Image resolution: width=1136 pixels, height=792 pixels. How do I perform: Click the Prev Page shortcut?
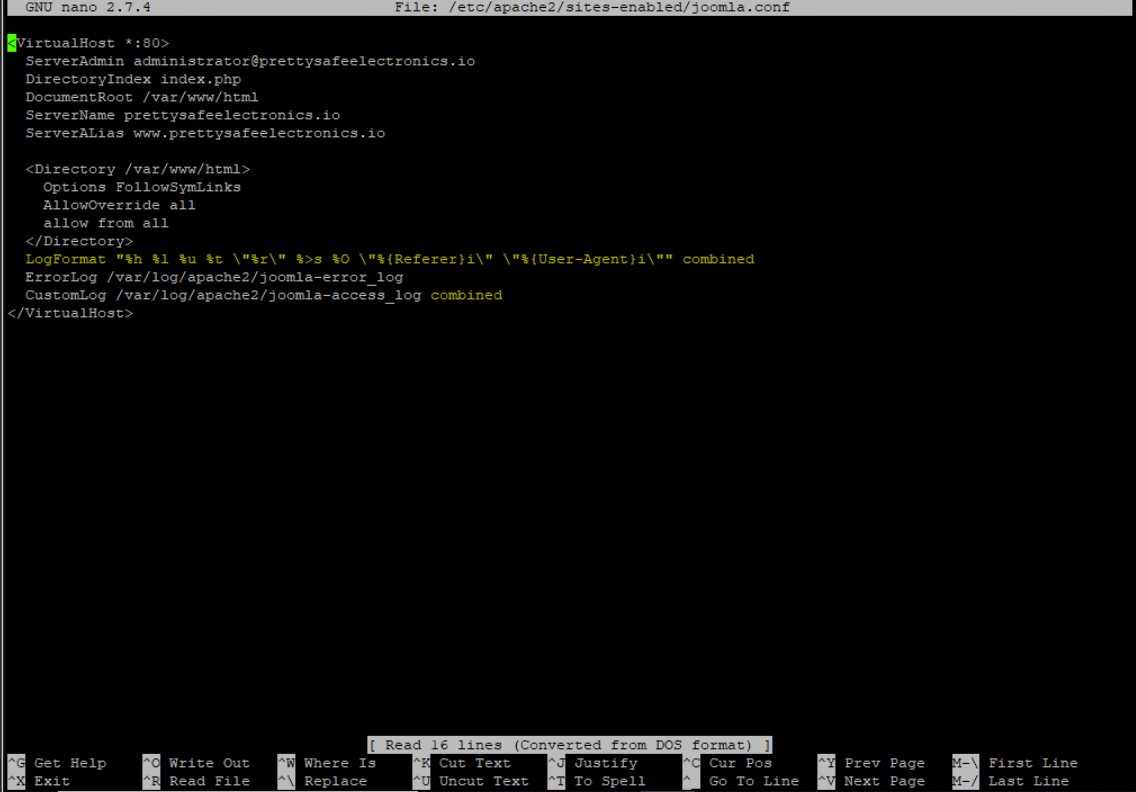coord(884,763)
